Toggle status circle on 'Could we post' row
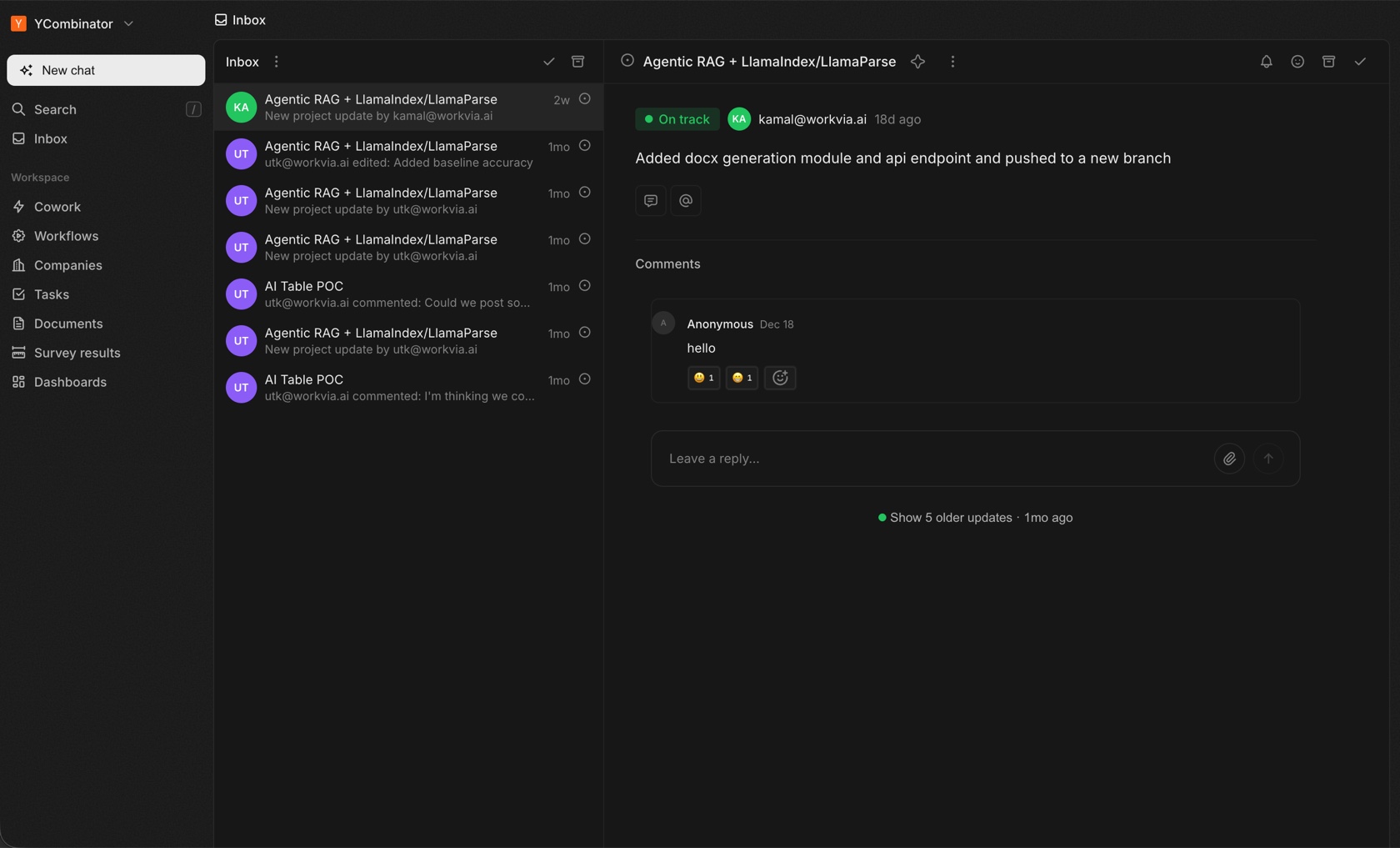 pos(585,286)
